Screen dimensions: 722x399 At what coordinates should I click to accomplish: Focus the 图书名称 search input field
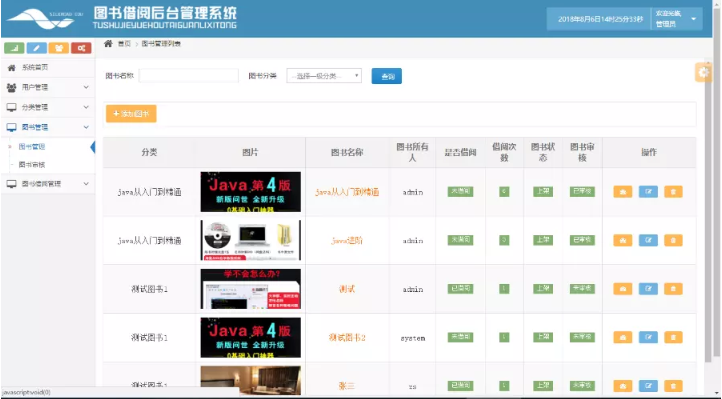[189, 76]
